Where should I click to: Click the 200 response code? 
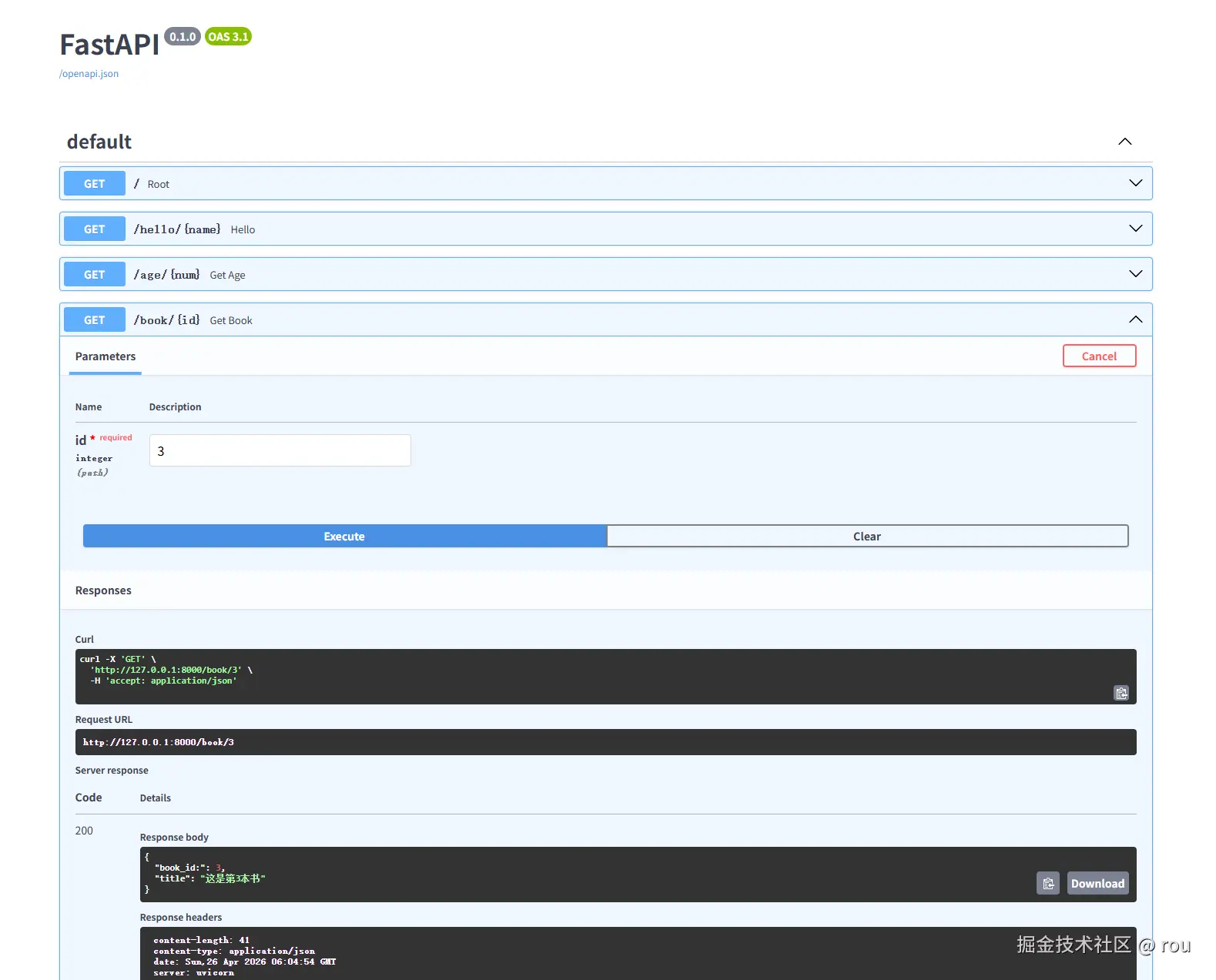(84, 831)
